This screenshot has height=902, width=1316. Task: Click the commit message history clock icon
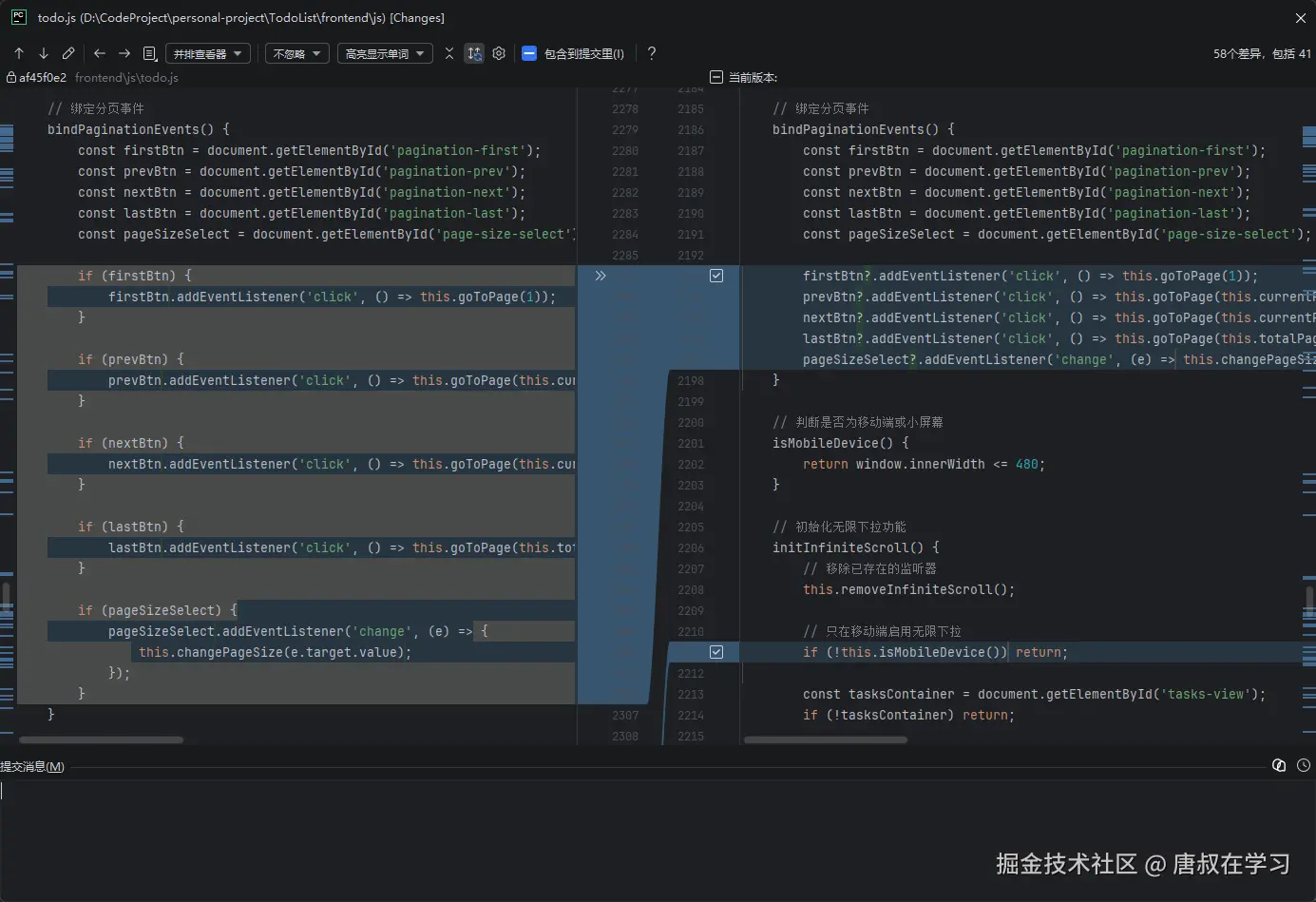coord(1304,765)
